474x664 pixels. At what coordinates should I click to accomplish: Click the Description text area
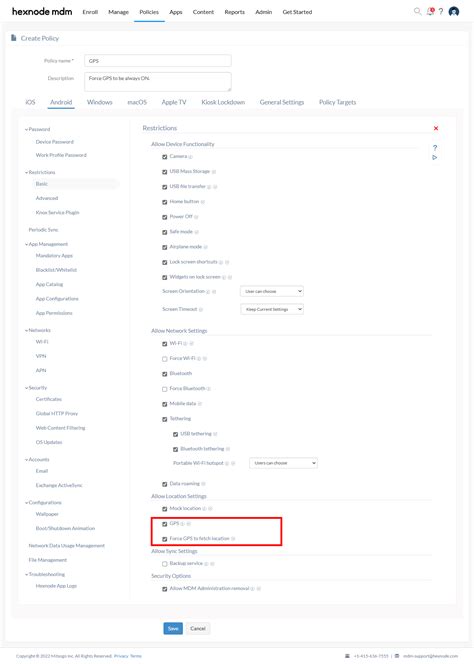click(x=158, y=82)
